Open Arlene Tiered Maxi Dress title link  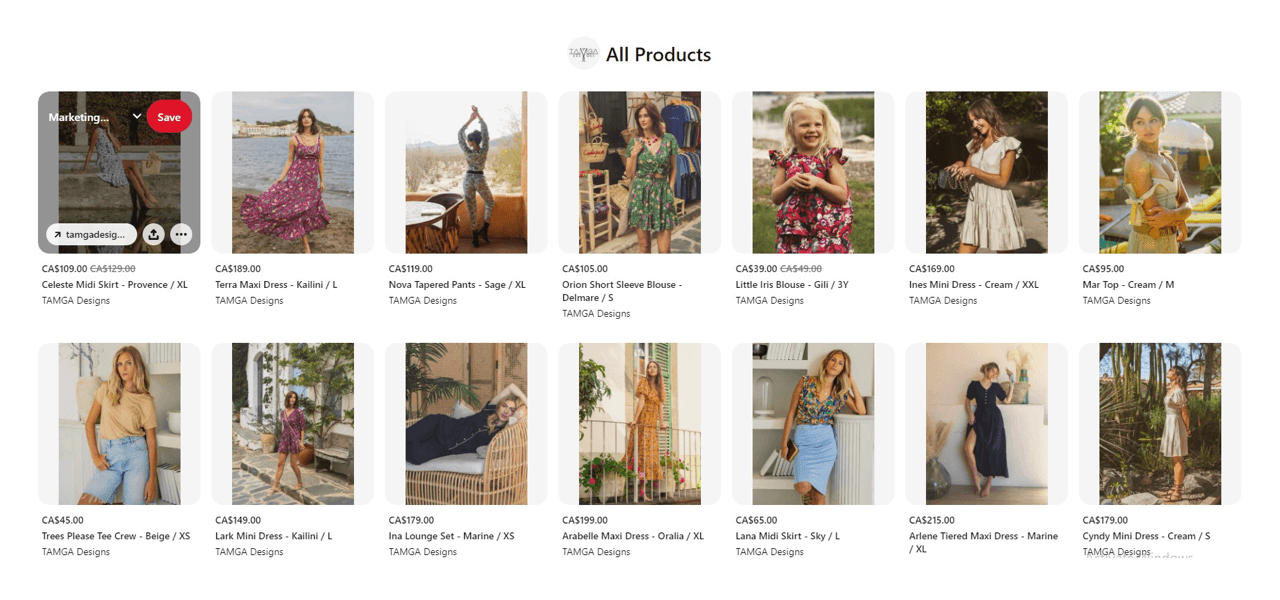point(982,537)
